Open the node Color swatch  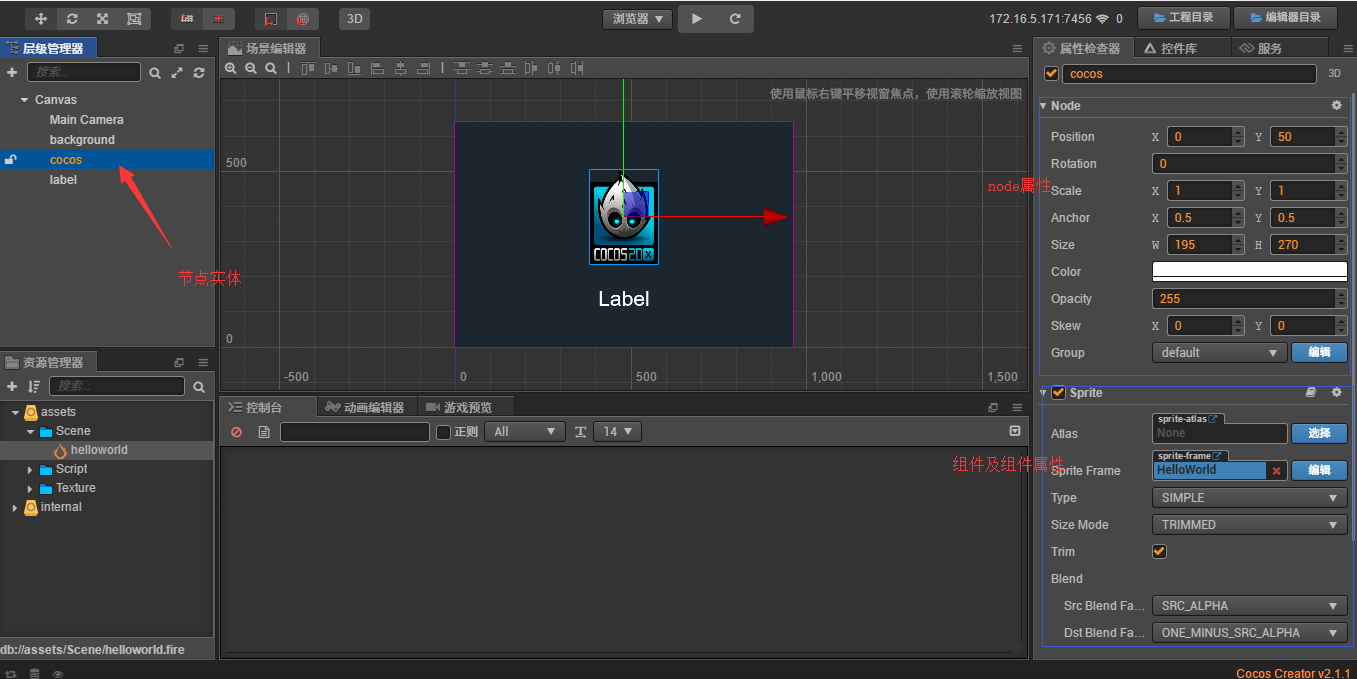[x=1249, y=271]
